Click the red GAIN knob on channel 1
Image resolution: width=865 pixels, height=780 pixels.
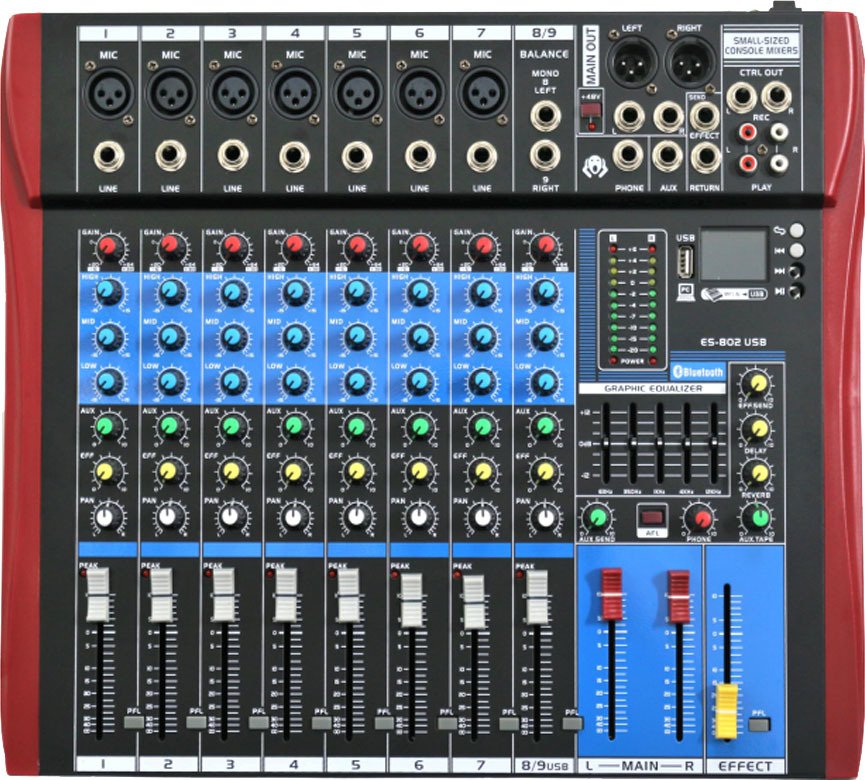[x=109, y=246]
